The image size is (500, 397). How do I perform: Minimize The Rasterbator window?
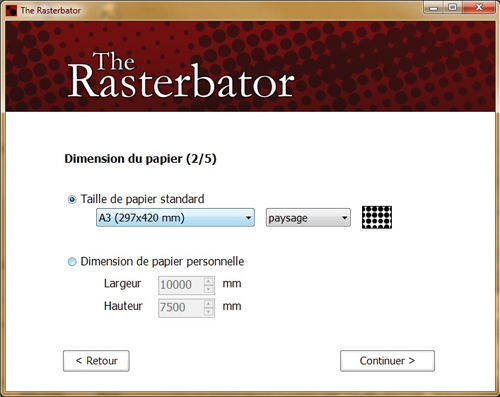(433, 7)
